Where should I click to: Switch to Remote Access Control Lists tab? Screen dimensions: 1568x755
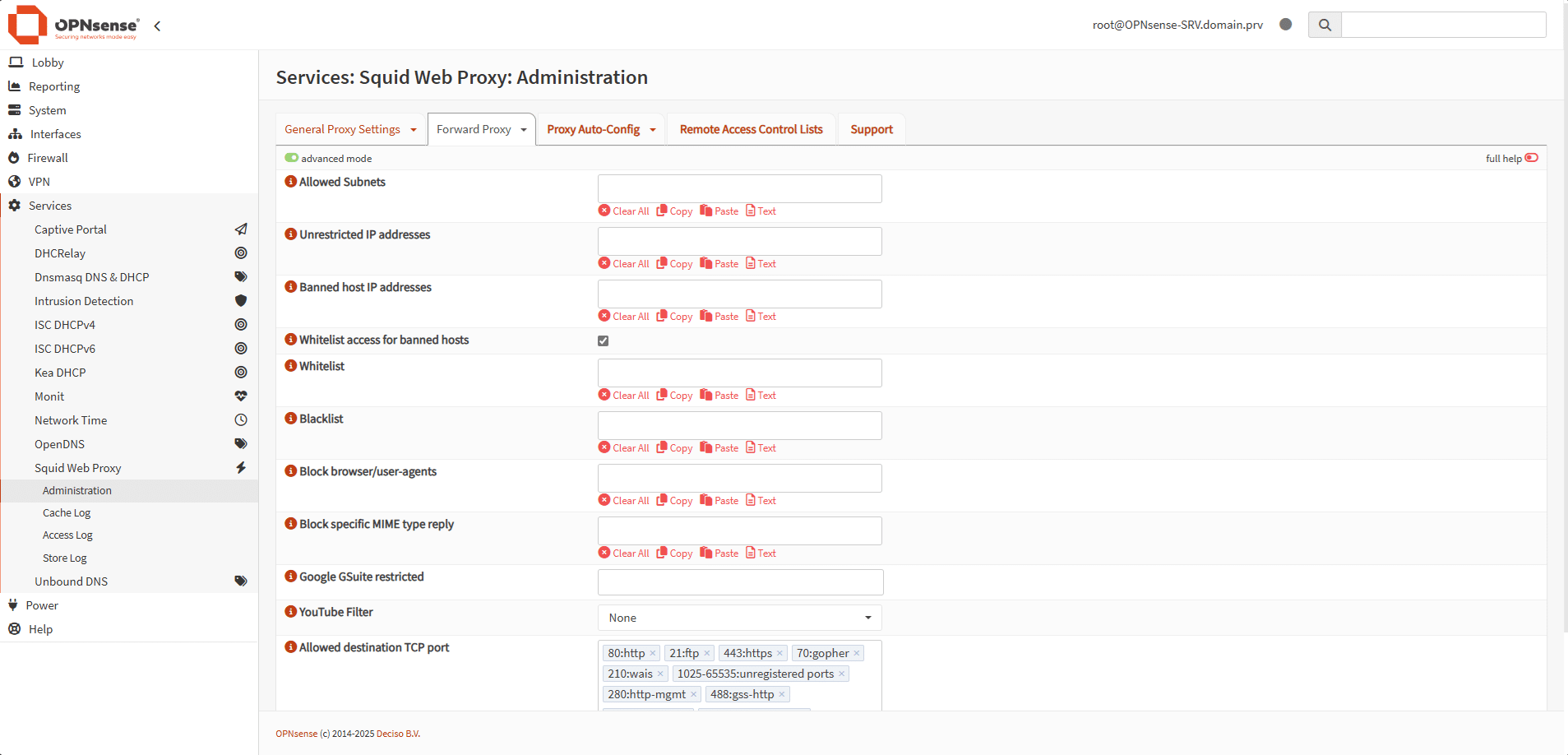[751, 129]
